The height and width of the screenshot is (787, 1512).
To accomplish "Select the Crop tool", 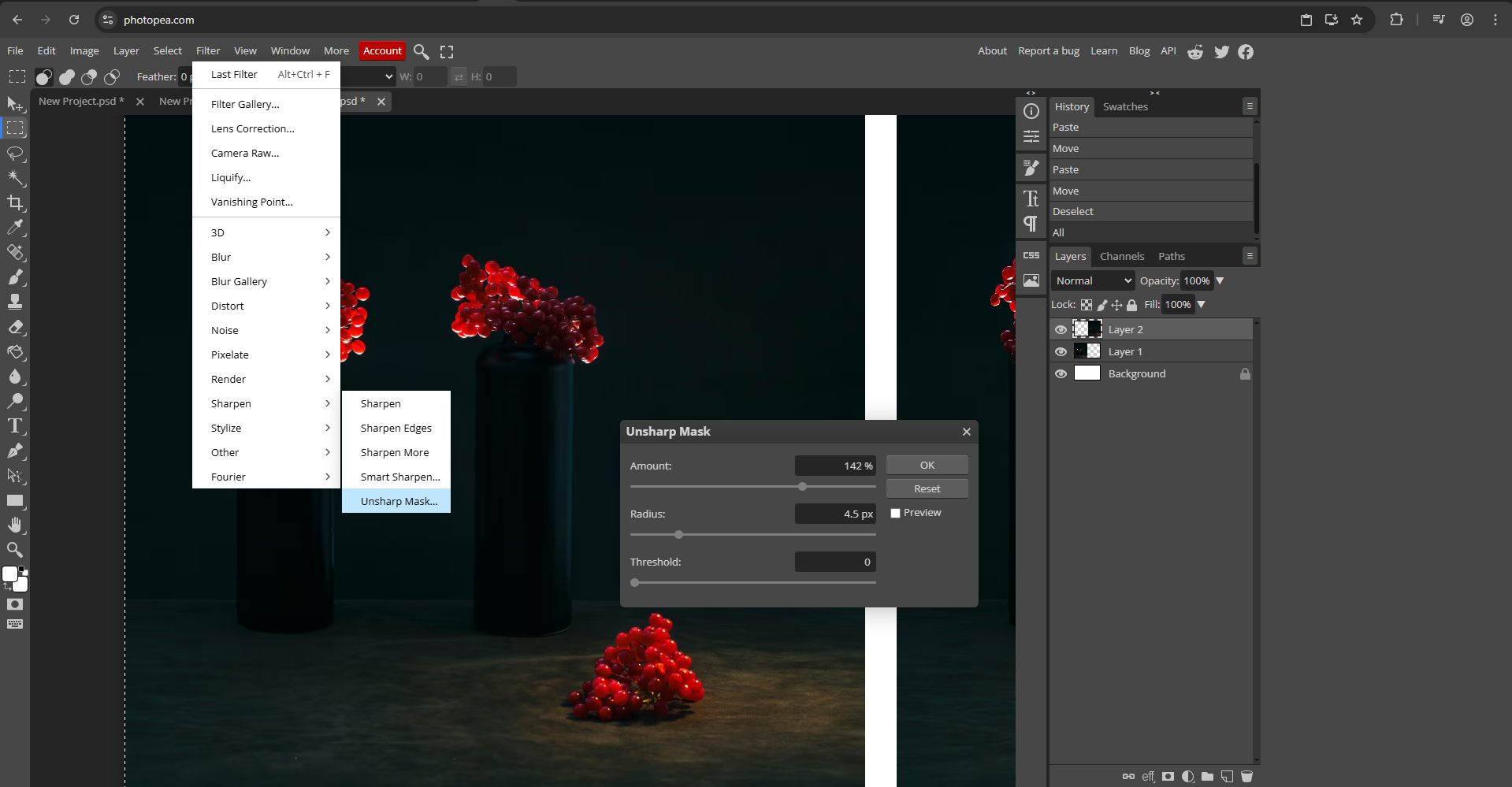I will pos(16,203).
